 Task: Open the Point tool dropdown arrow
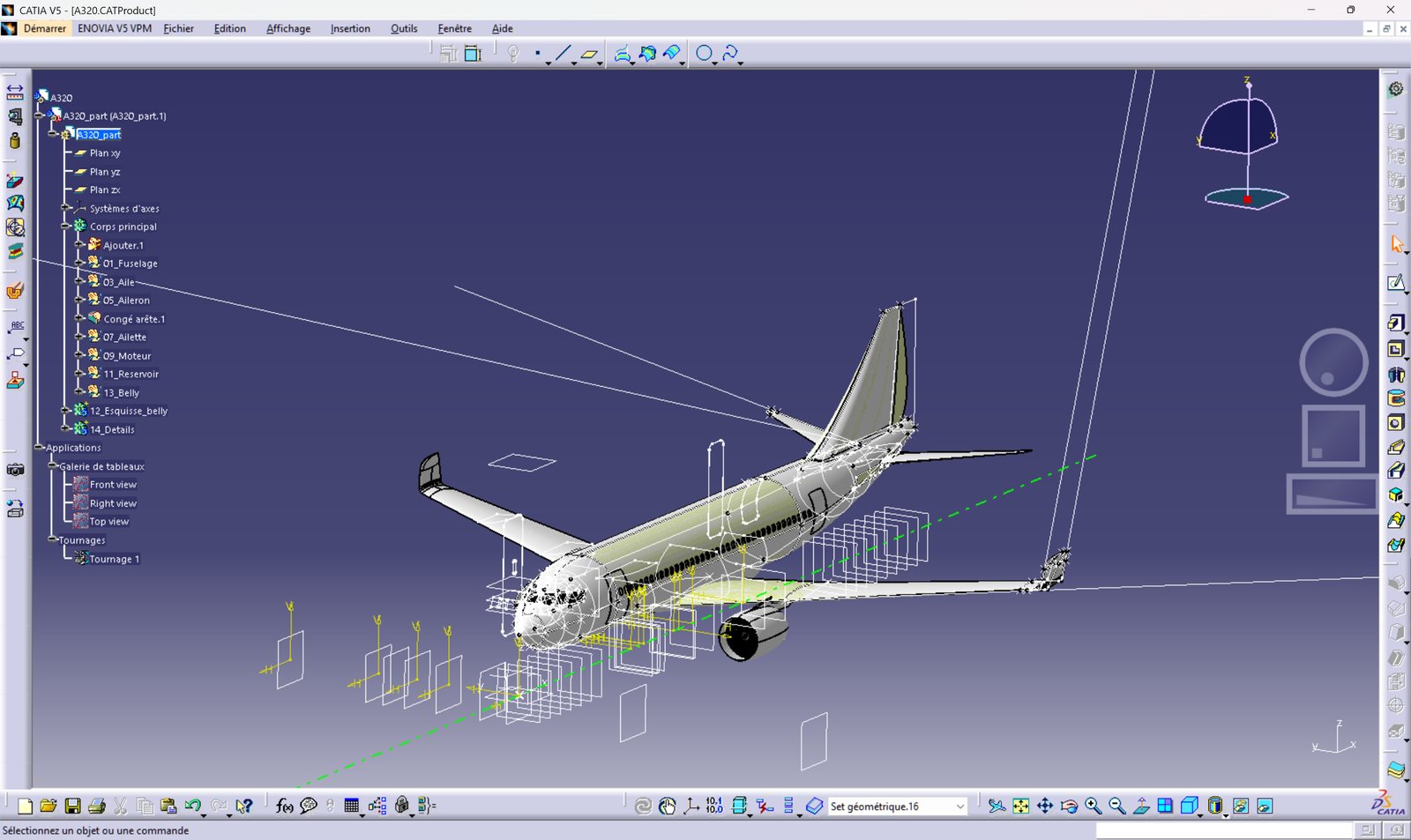[549, 63]
